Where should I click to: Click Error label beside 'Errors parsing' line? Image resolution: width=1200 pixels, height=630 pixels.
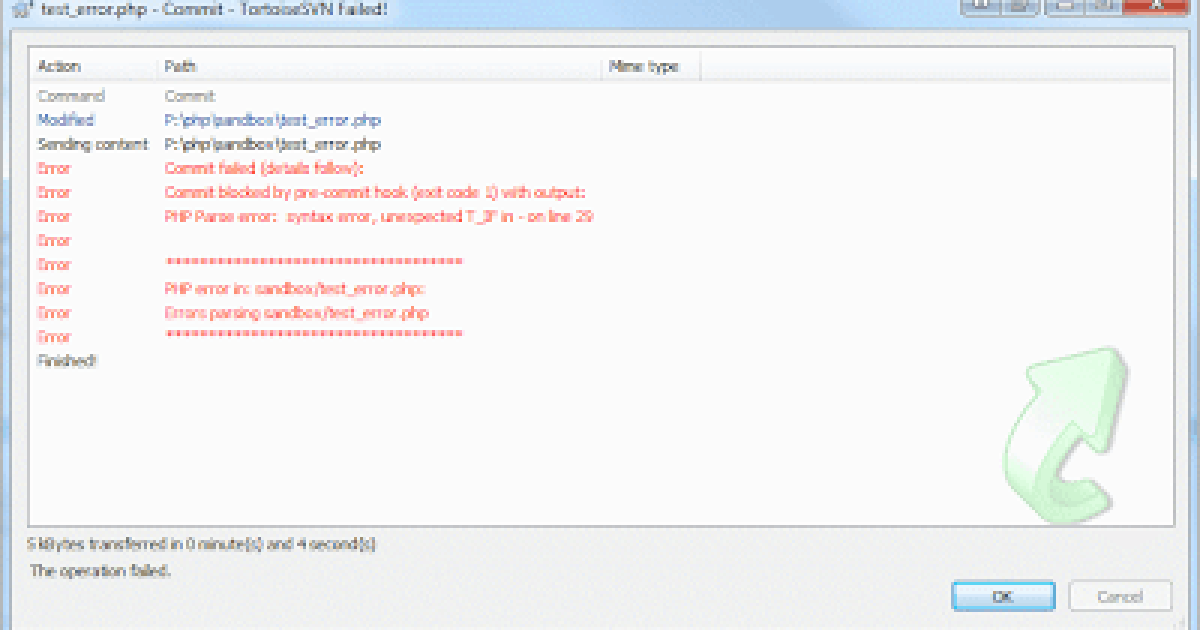[54, 313]
